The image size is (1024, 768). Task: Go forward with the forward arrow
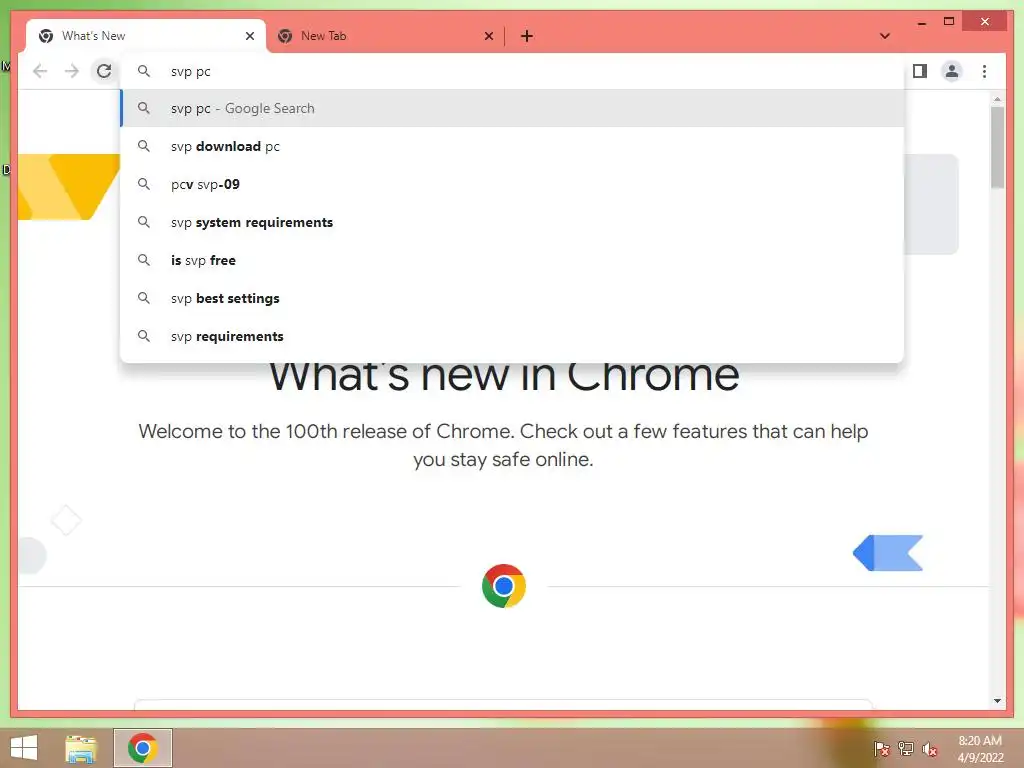(x=72, y=71)
